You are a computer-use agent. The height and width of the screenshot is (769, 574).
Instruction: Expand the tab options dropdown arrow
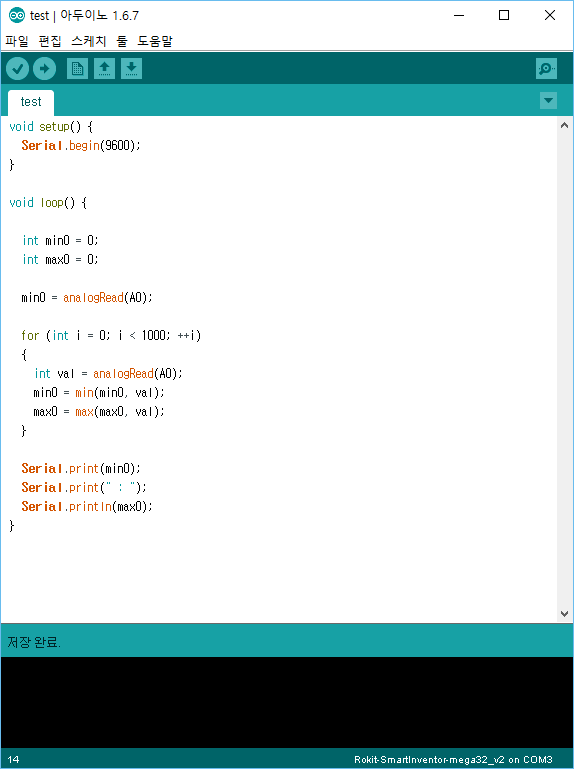pyautogui.click(x=548, y=101)
